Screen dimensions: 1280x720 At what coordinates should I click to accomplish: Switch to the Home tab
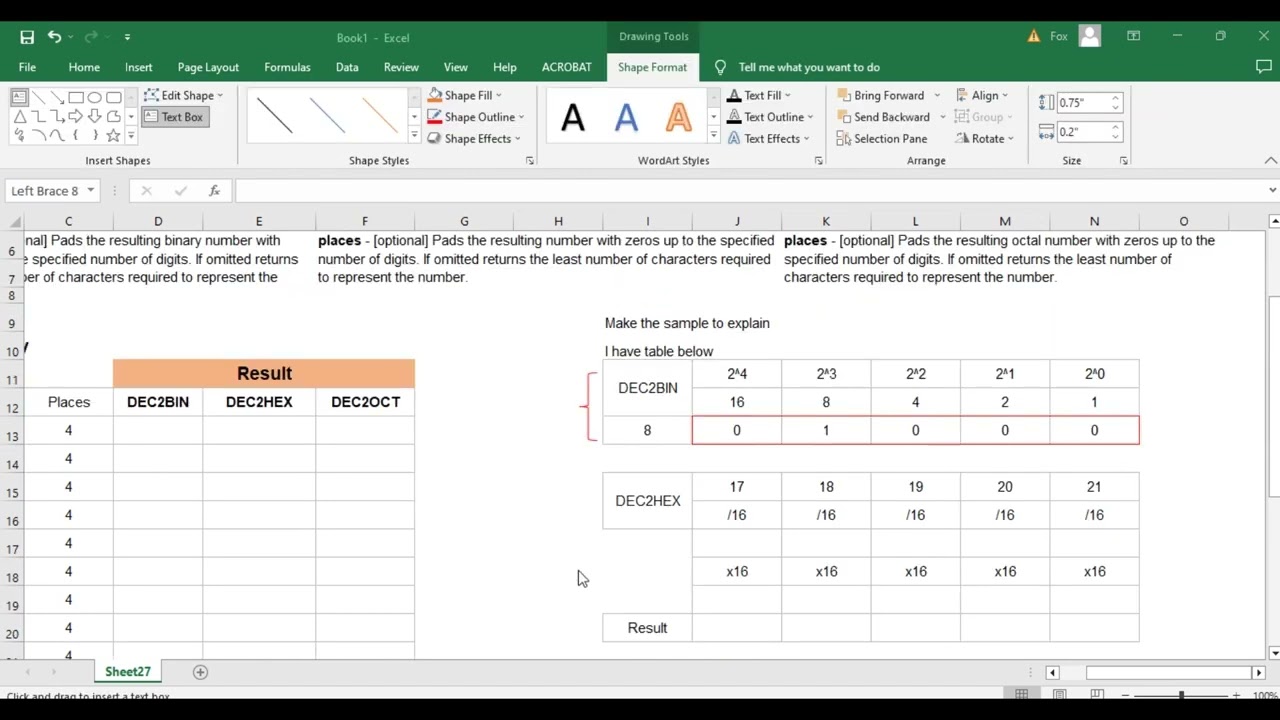(x=84, y=67)
